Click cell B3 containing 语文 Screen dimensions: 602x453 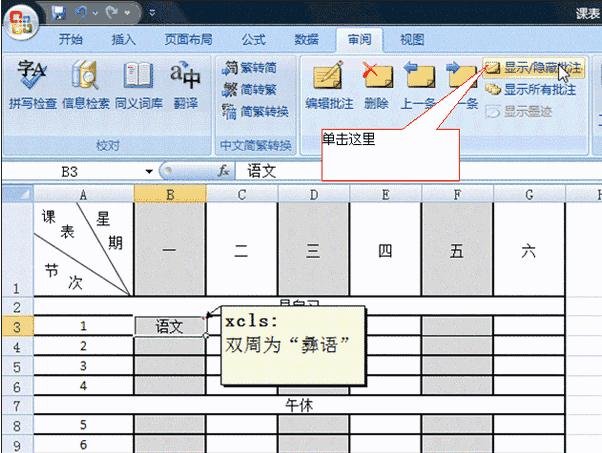(x=170, y=326)
